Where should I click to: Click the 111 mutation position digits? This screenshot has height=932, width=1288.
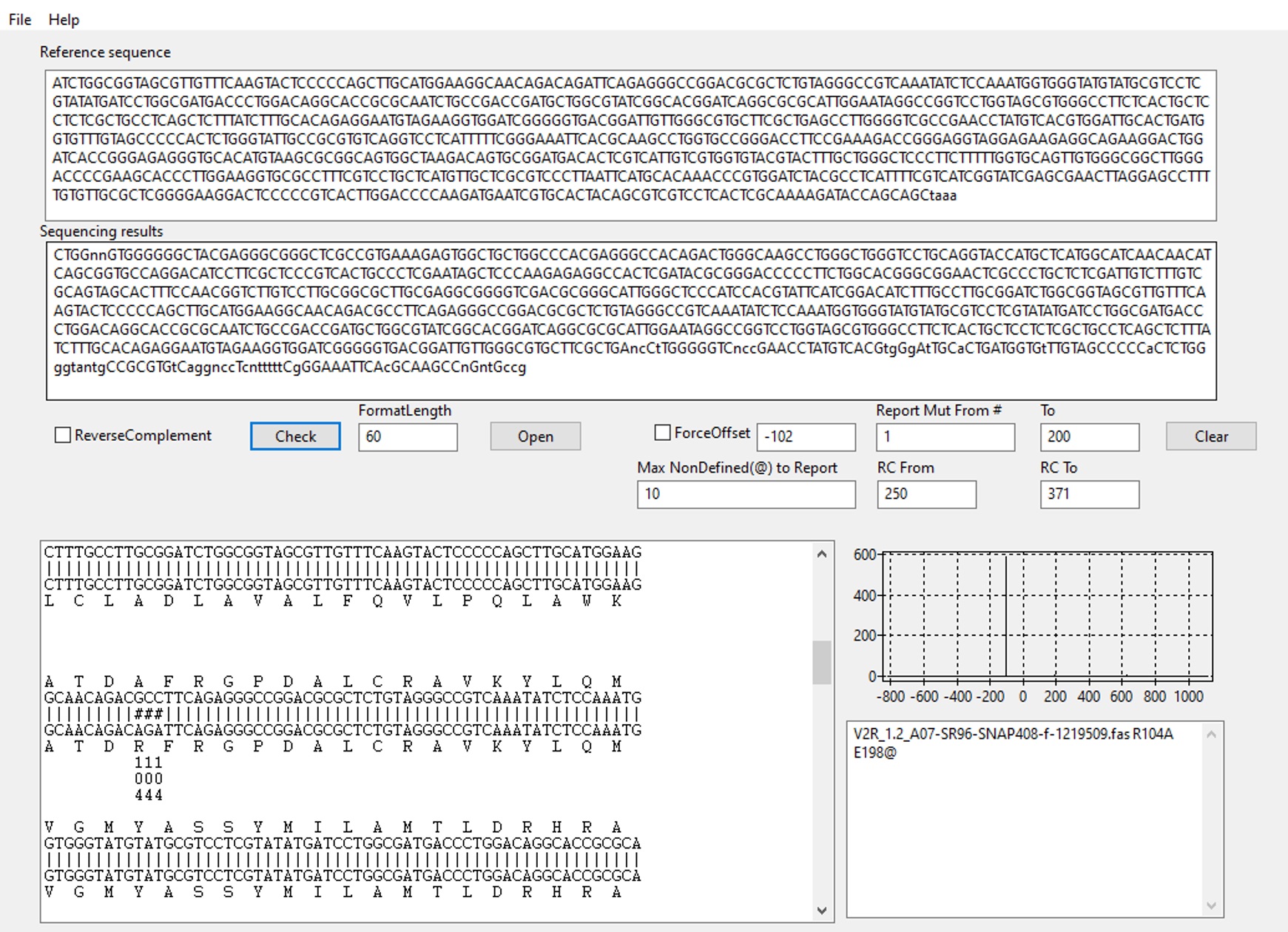tap(149, 763)
